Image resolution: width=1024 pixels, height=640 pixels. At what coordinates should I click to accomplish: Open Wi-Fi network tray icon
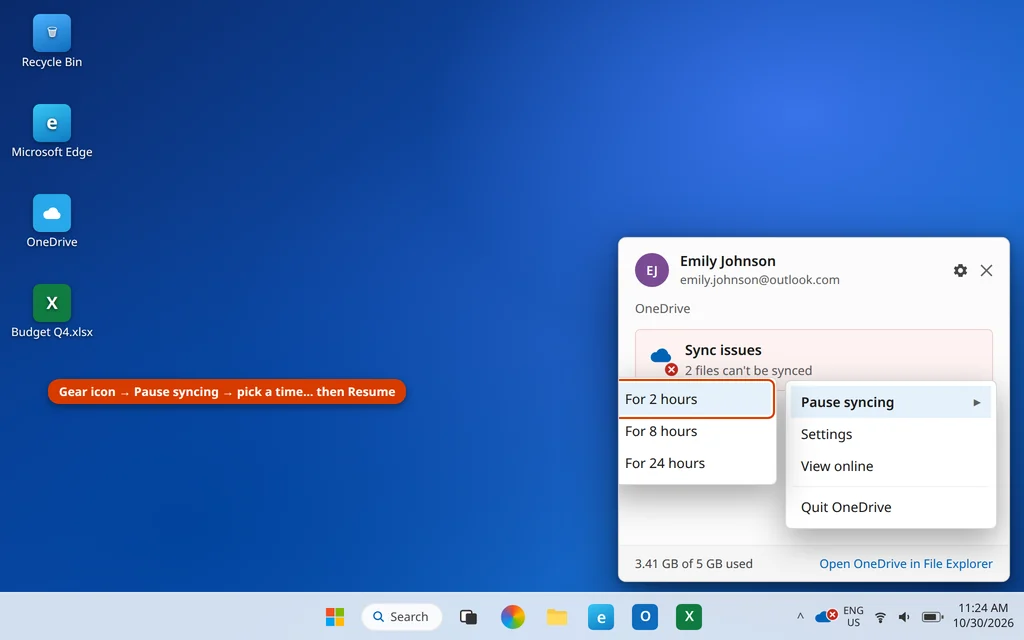tap(880, 617)
